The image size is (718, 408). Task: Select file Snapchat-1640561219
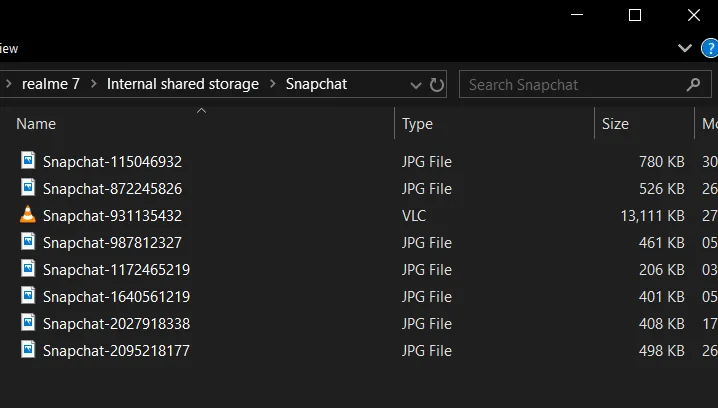point(116,297)
